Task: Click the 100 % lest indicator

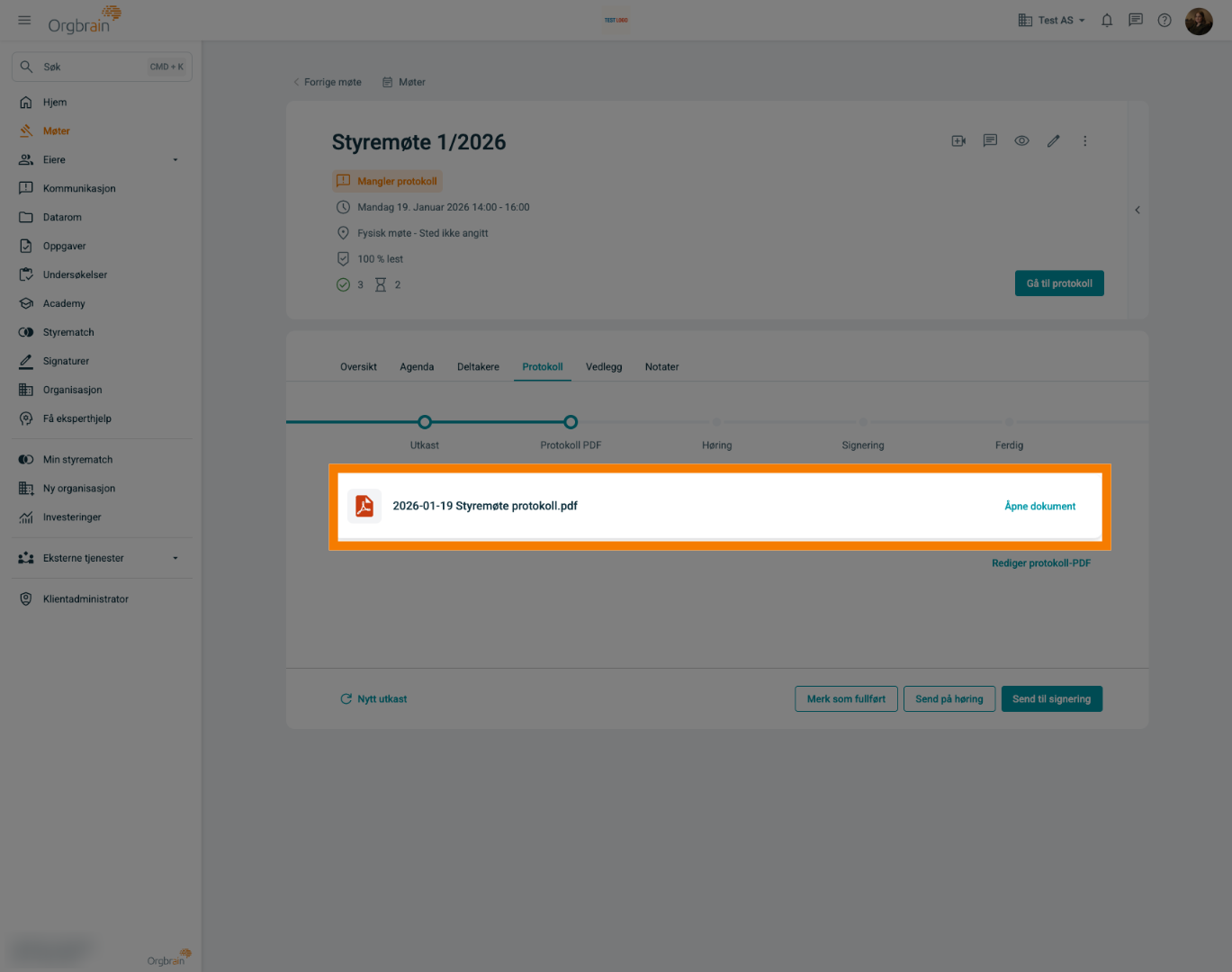Action: [370, 259]
